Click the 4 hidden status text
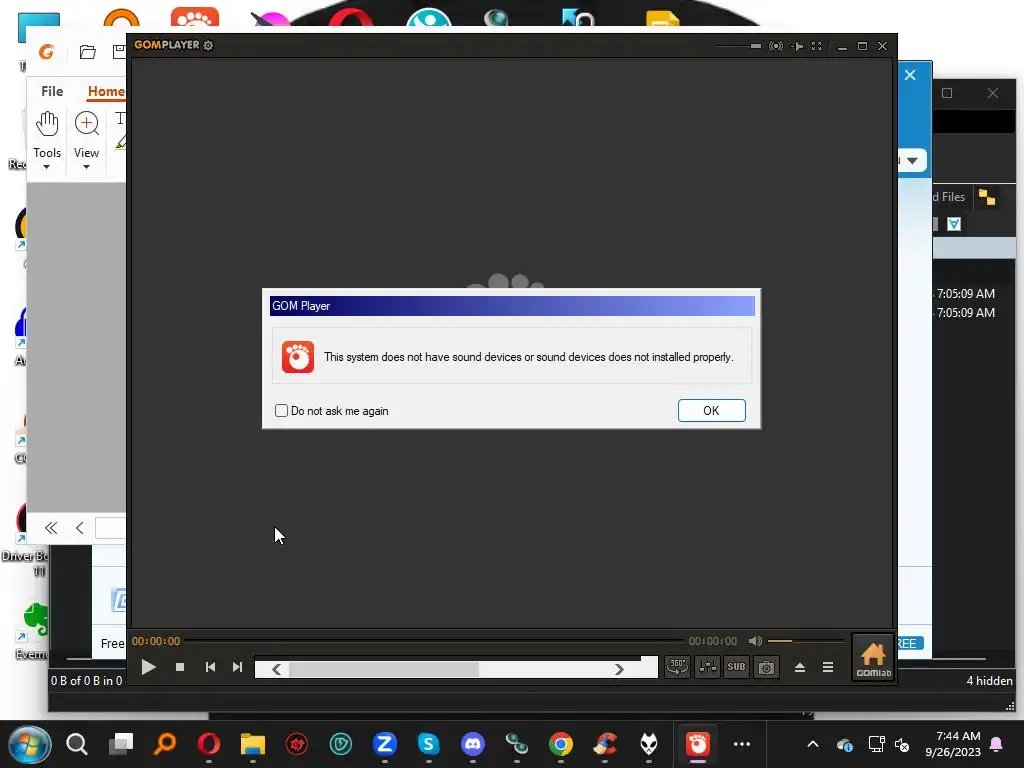Screen dimensions: 1024x768 pyautogui.click(x=989, y=680)
